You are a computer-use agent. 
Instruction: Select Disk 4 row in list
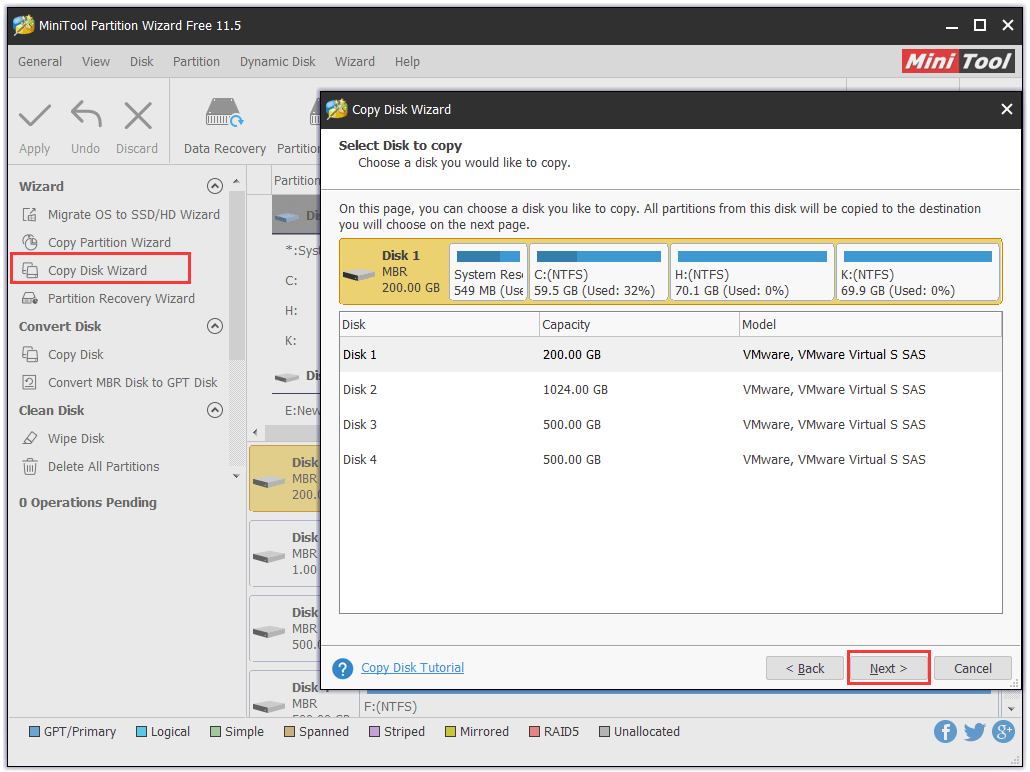click(x=671, y=460)
